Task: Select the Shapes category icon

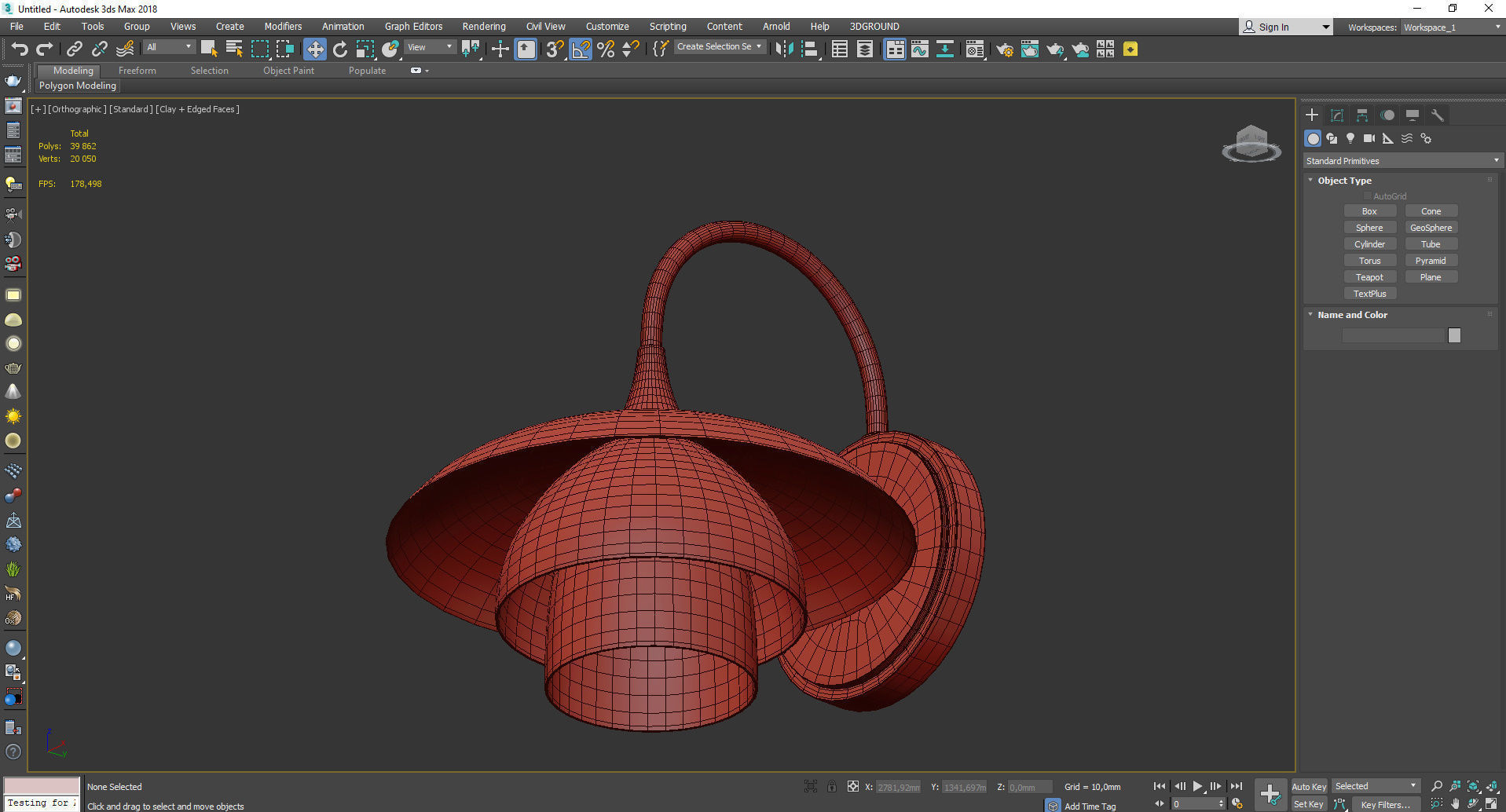Action: click(1332, 138)
